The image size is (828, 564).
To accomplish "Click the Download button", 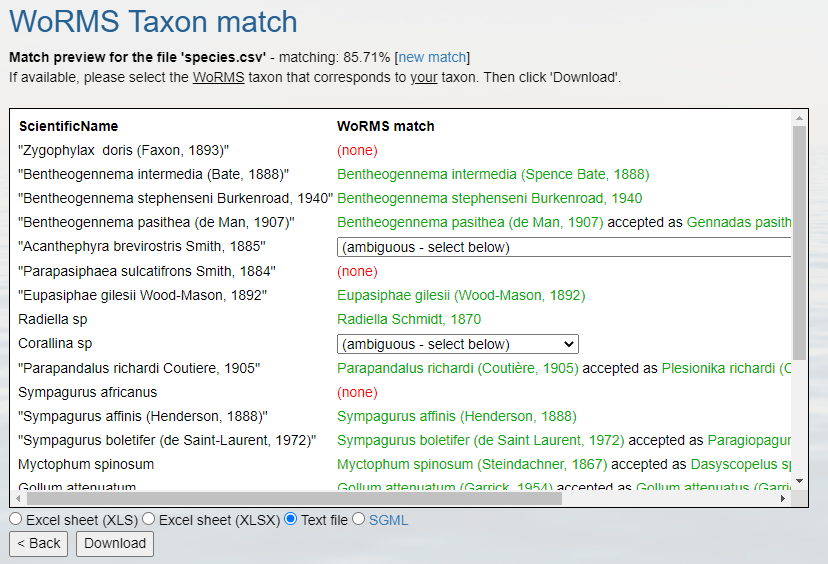I will click(x=115, y=543).
